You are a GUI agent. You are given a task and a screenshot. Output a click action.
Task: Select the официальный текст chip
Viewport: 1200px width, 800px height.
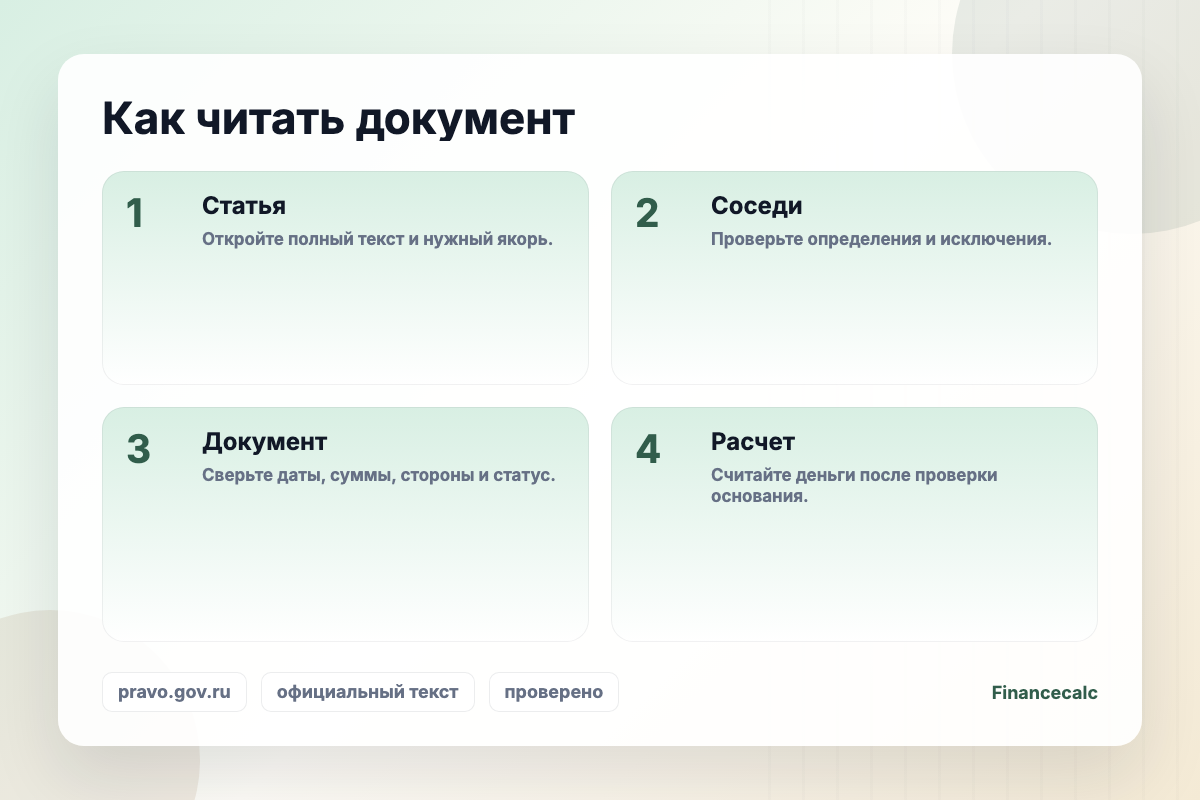(x=368, y=692)
